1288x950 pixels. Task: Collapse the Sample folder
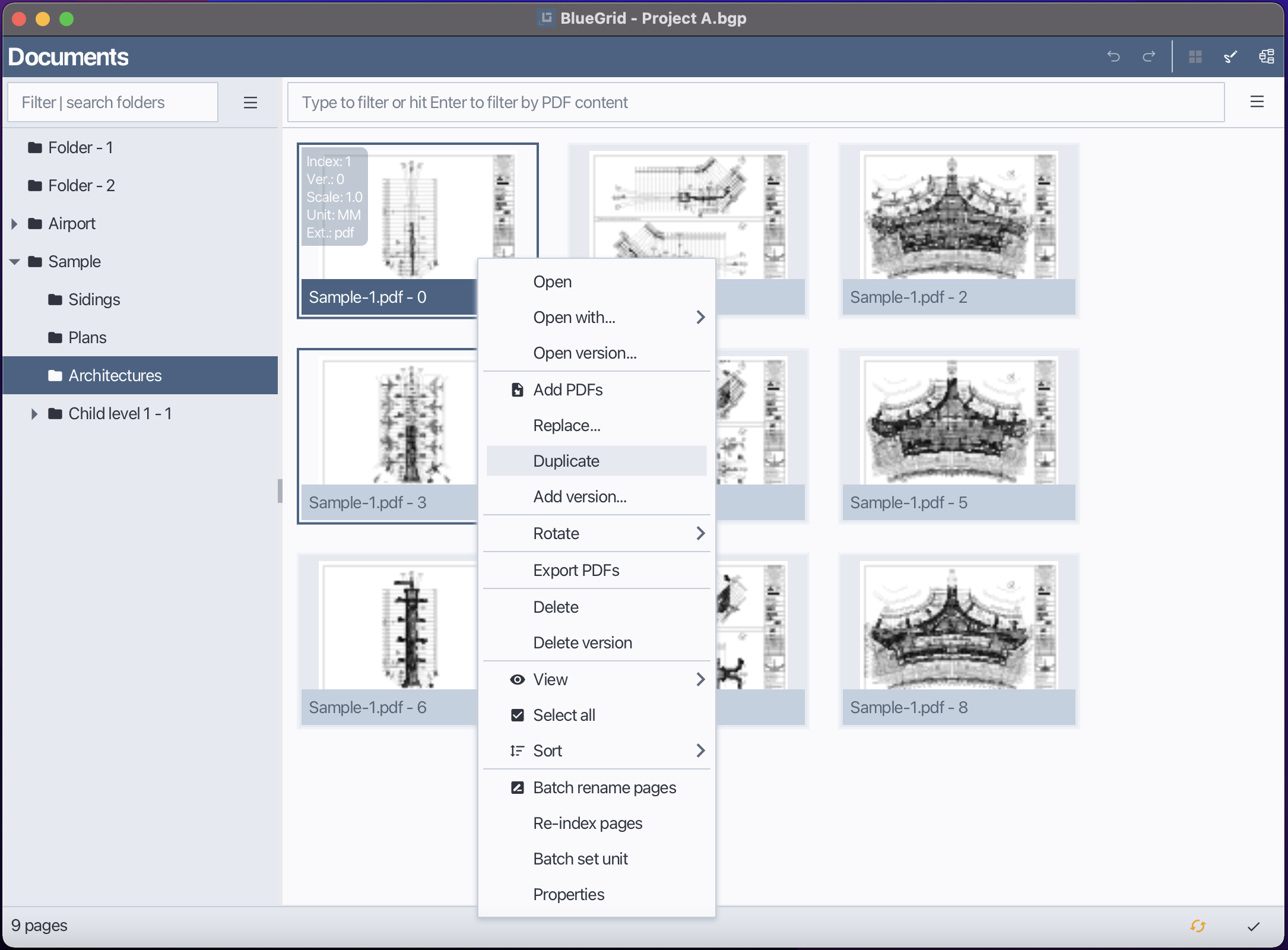click(14, 262)
